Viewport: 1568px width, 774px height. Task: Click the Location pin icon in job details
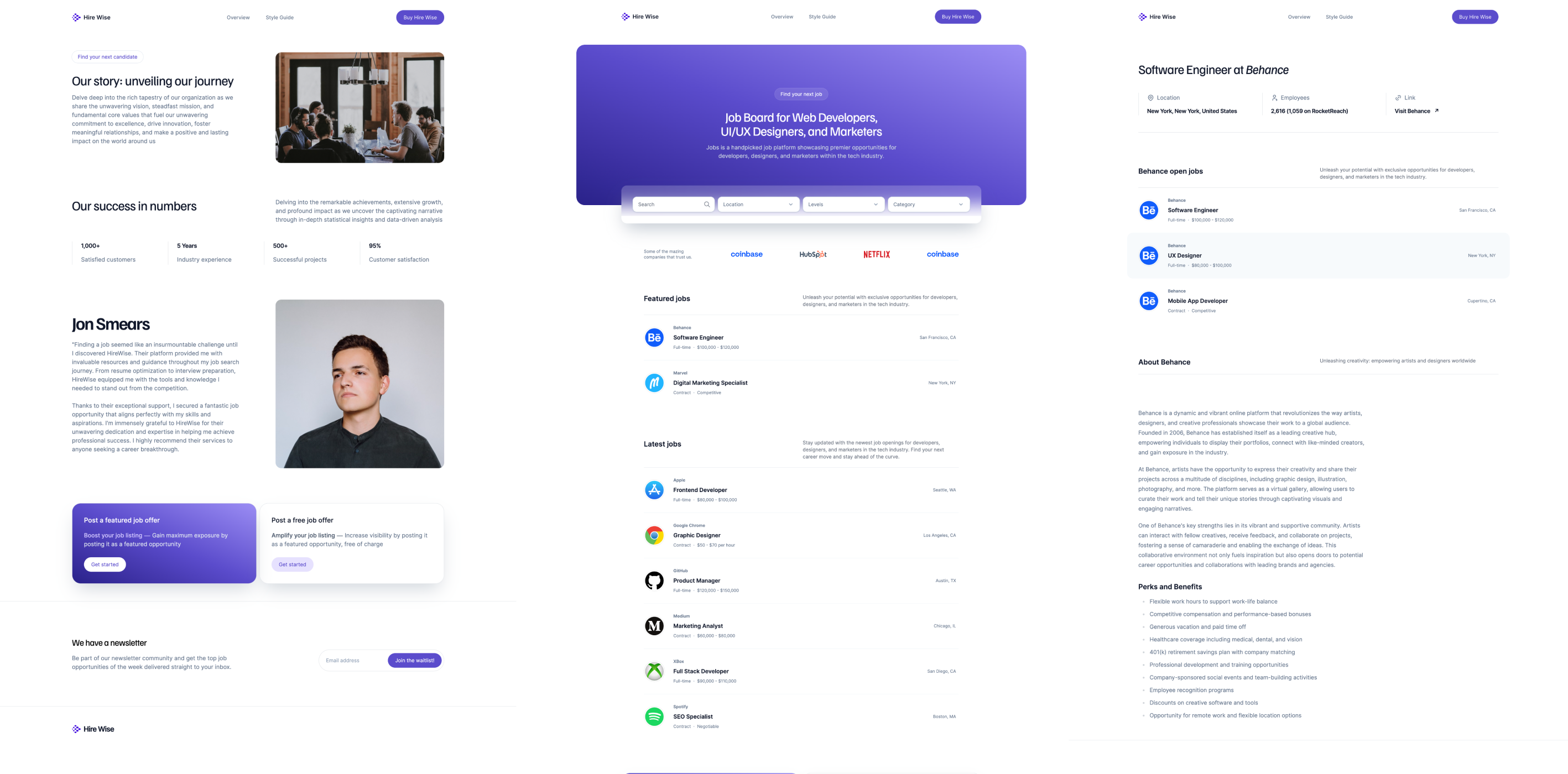click(x=1151, y=97)
